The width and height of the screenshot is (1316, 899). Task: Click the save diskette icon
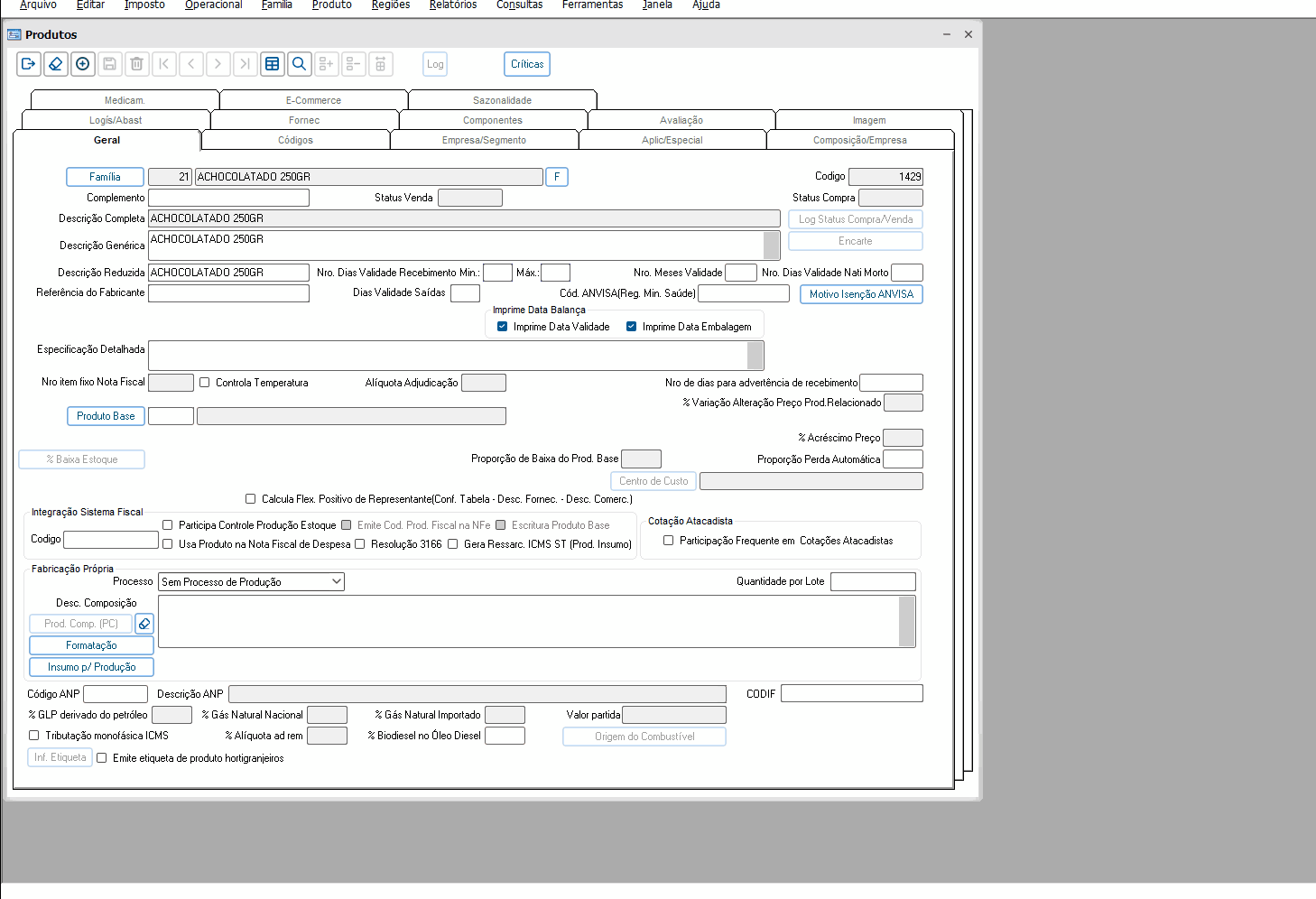(110, 64)
